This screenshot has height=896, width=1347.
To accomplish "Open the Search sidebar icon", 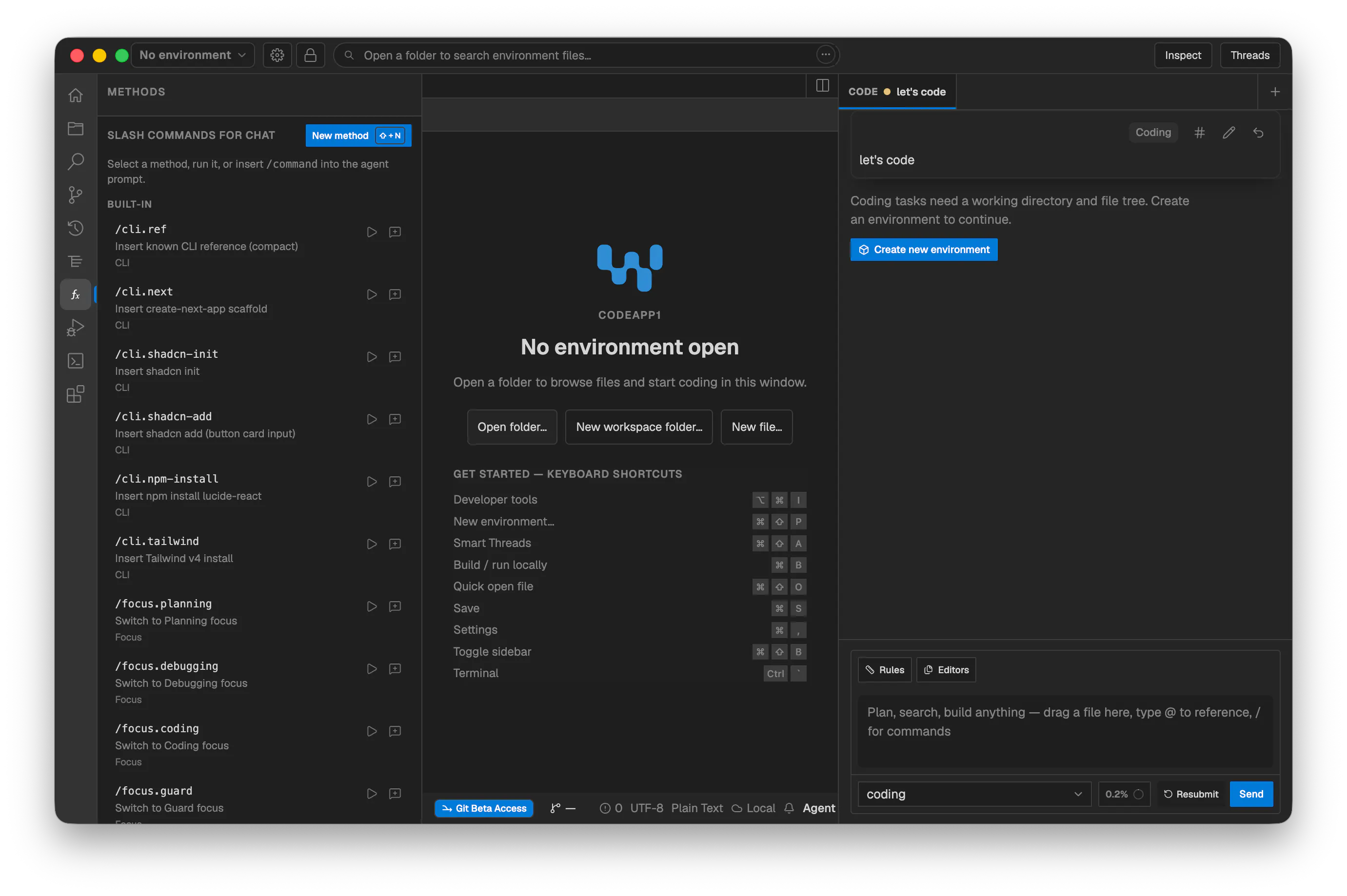I will point(76,162).
